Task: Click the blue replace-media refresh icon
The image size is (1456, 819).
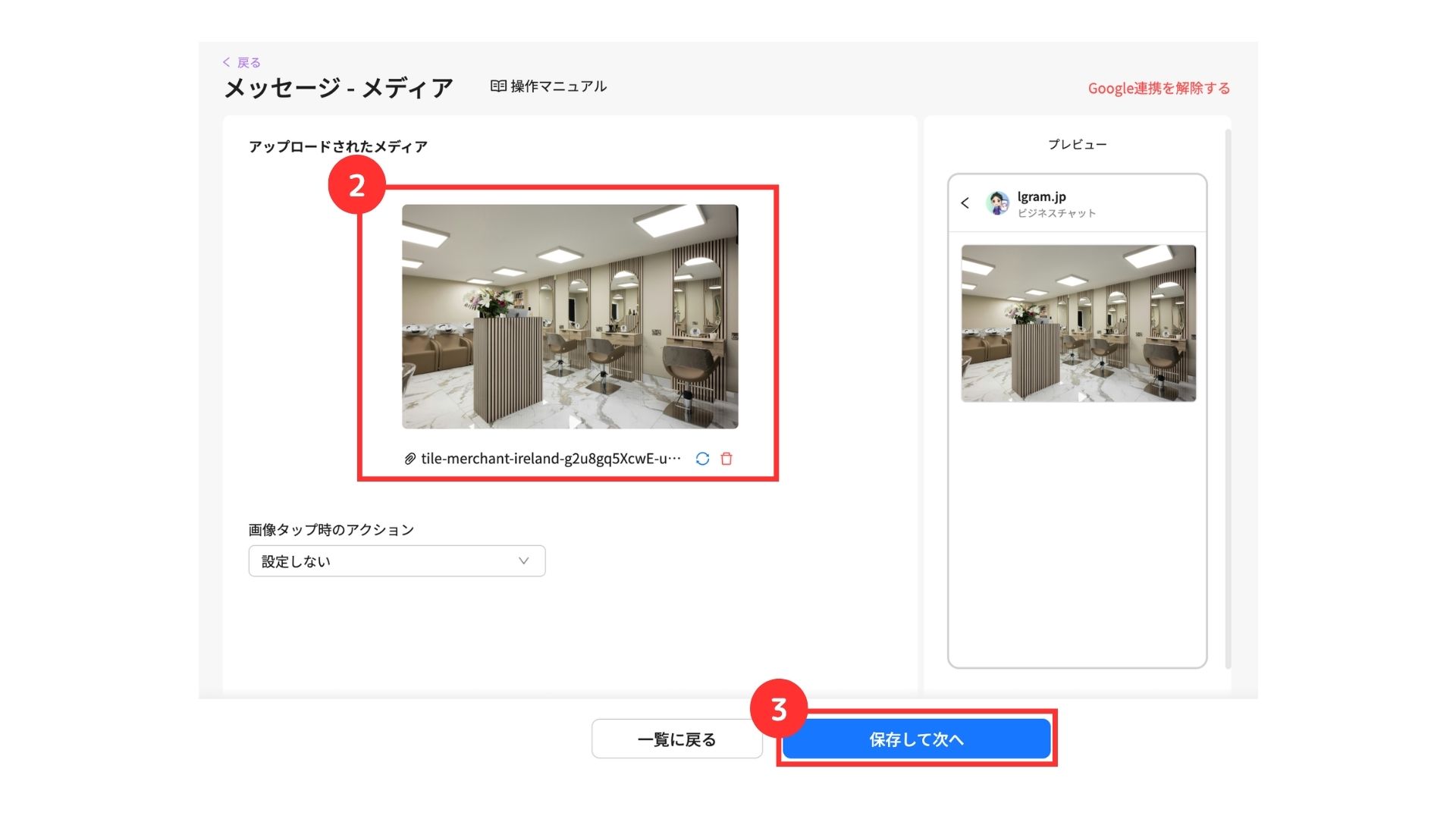Action: click(702, 459)
